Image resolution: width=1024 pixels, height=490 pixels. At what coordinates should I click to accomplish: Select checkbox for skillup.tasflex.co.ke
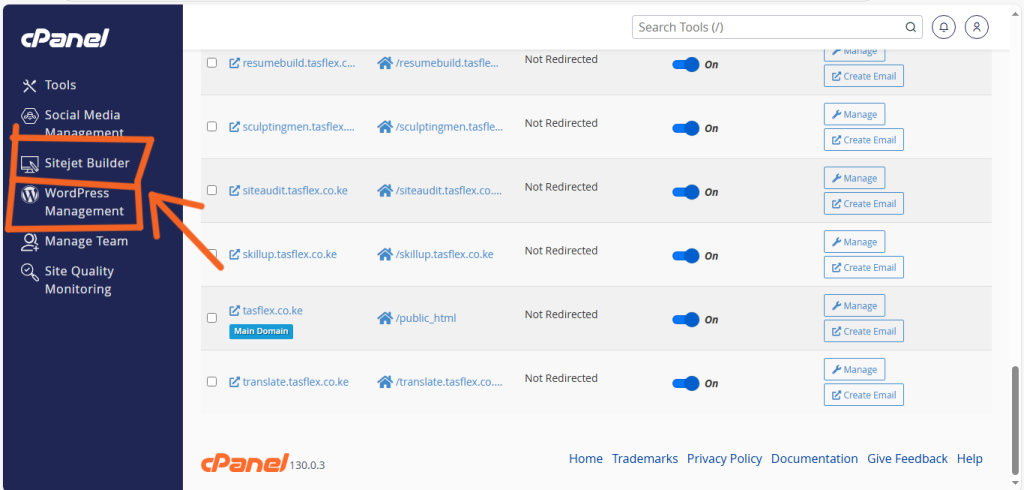(212, 254)
